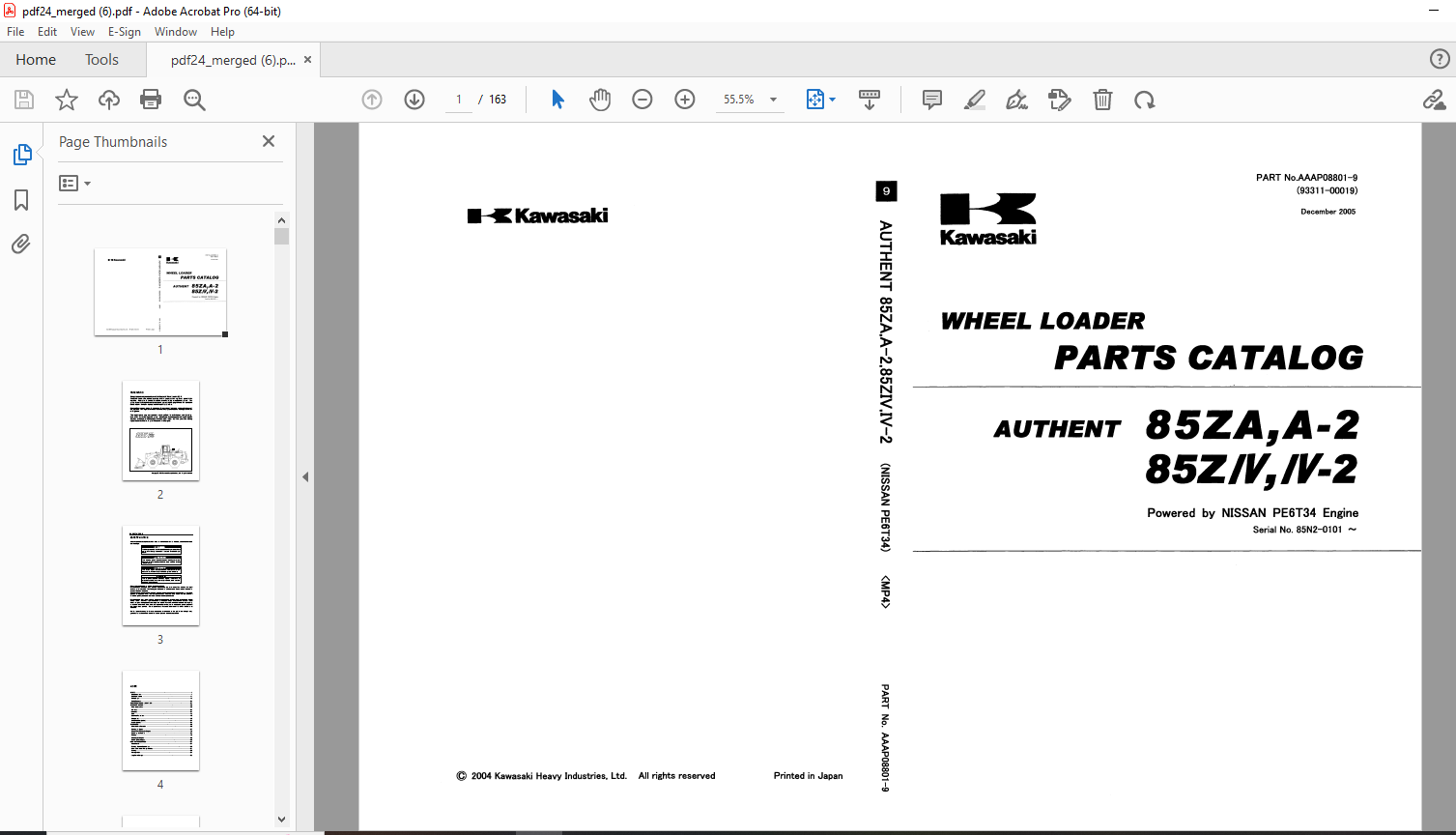Collapse the navigation pane arrow
This screenshot has height=835, width=1456.
click(305, 476)
